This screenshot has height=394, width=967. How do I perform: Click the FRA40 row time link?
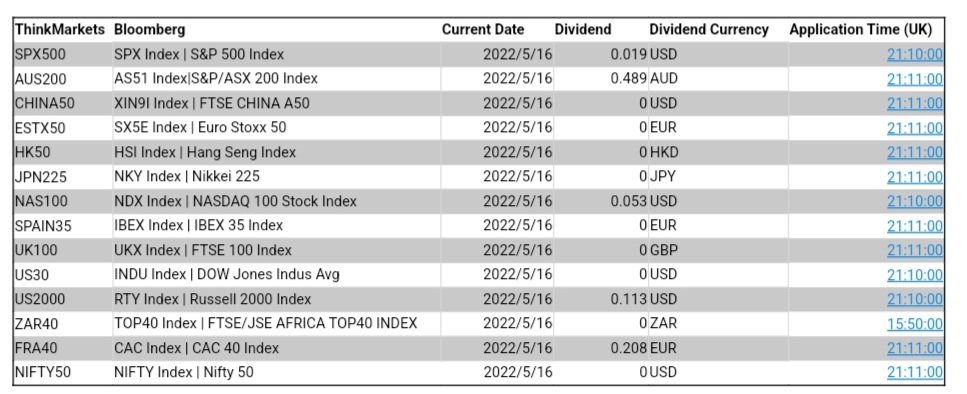tap(915, 348)
